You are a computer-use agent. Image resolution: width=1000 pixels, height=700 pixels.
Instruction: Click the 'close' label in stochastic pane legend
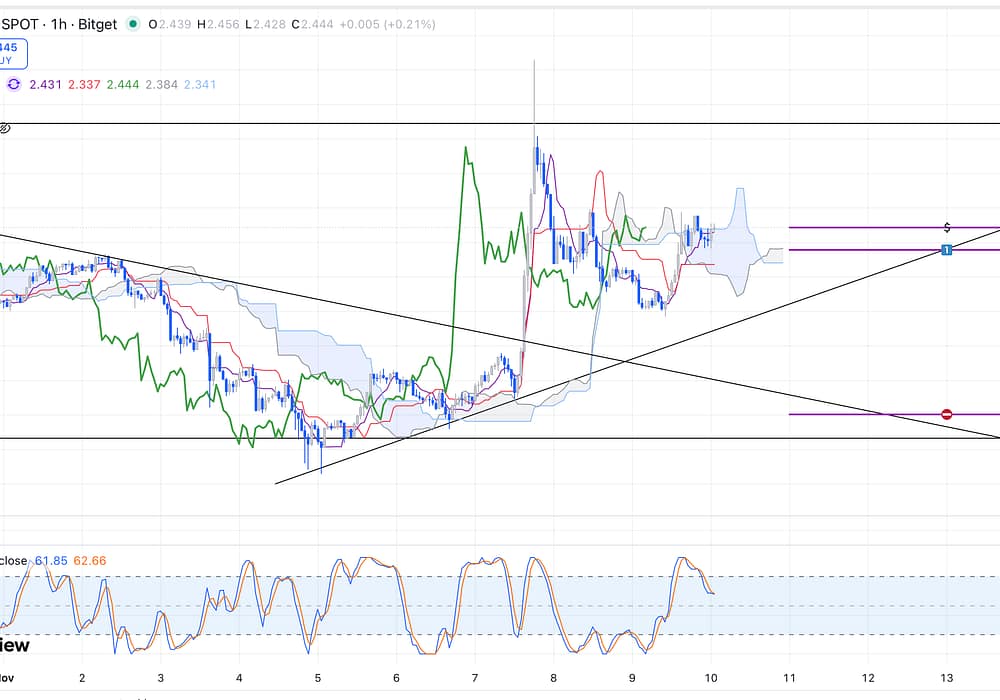pyautogui.click(x=13, y=560)
